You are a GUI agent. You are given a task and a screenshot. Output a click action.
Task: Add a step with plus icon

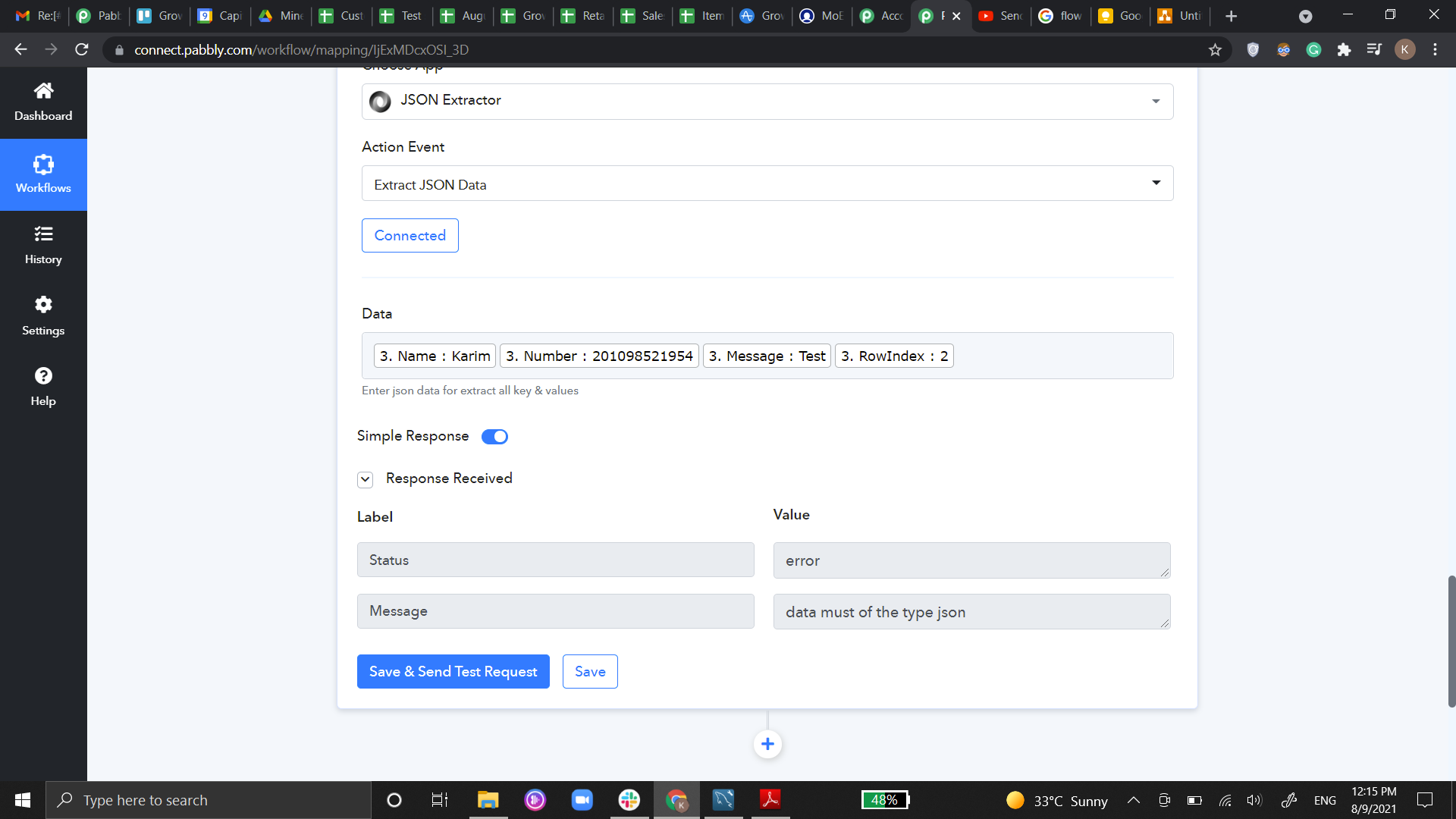click(767, 744)
